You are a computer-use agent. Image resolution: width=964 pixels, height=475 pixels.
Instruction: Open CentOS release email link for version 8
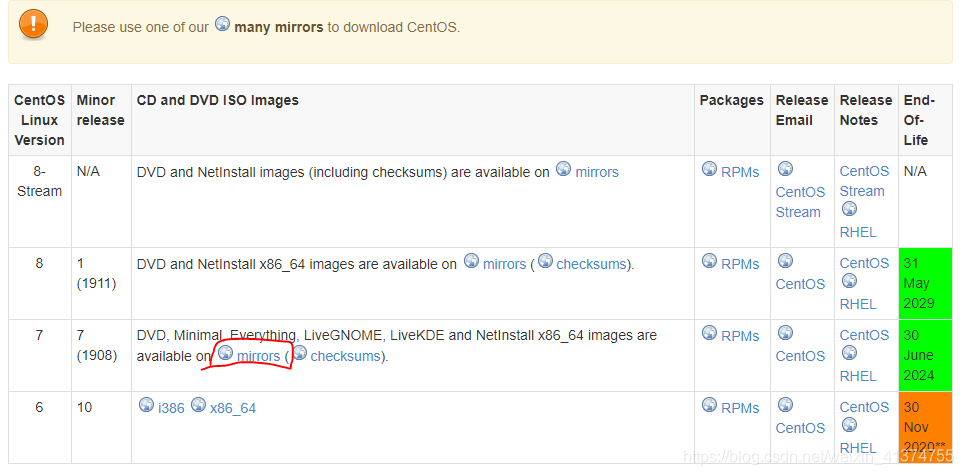click(800, 284)
